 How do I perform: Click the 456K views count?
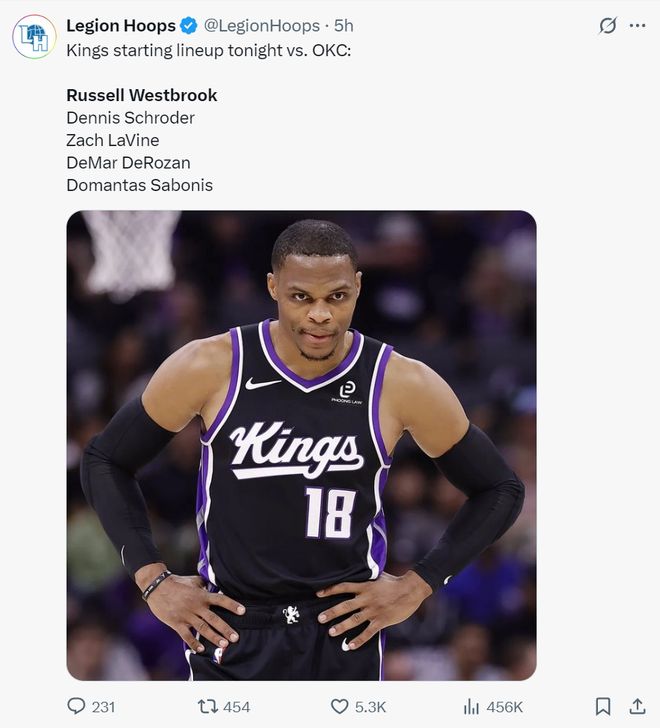click(504, 707)
